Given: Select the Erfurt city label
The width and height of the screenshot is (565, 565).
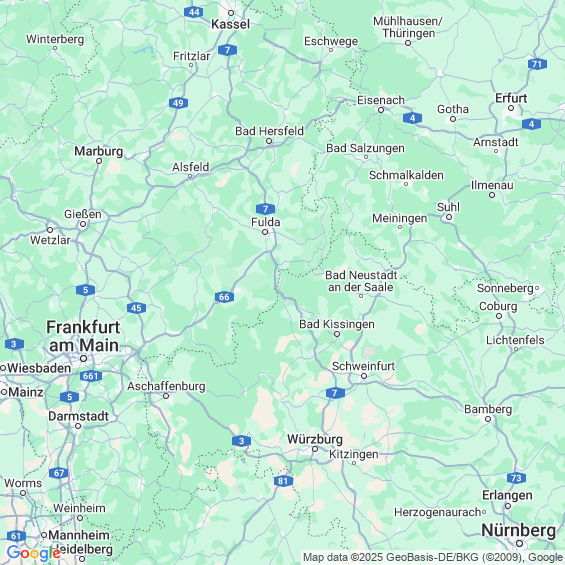Looking at the screenshot, I should [x=511, y=98].
